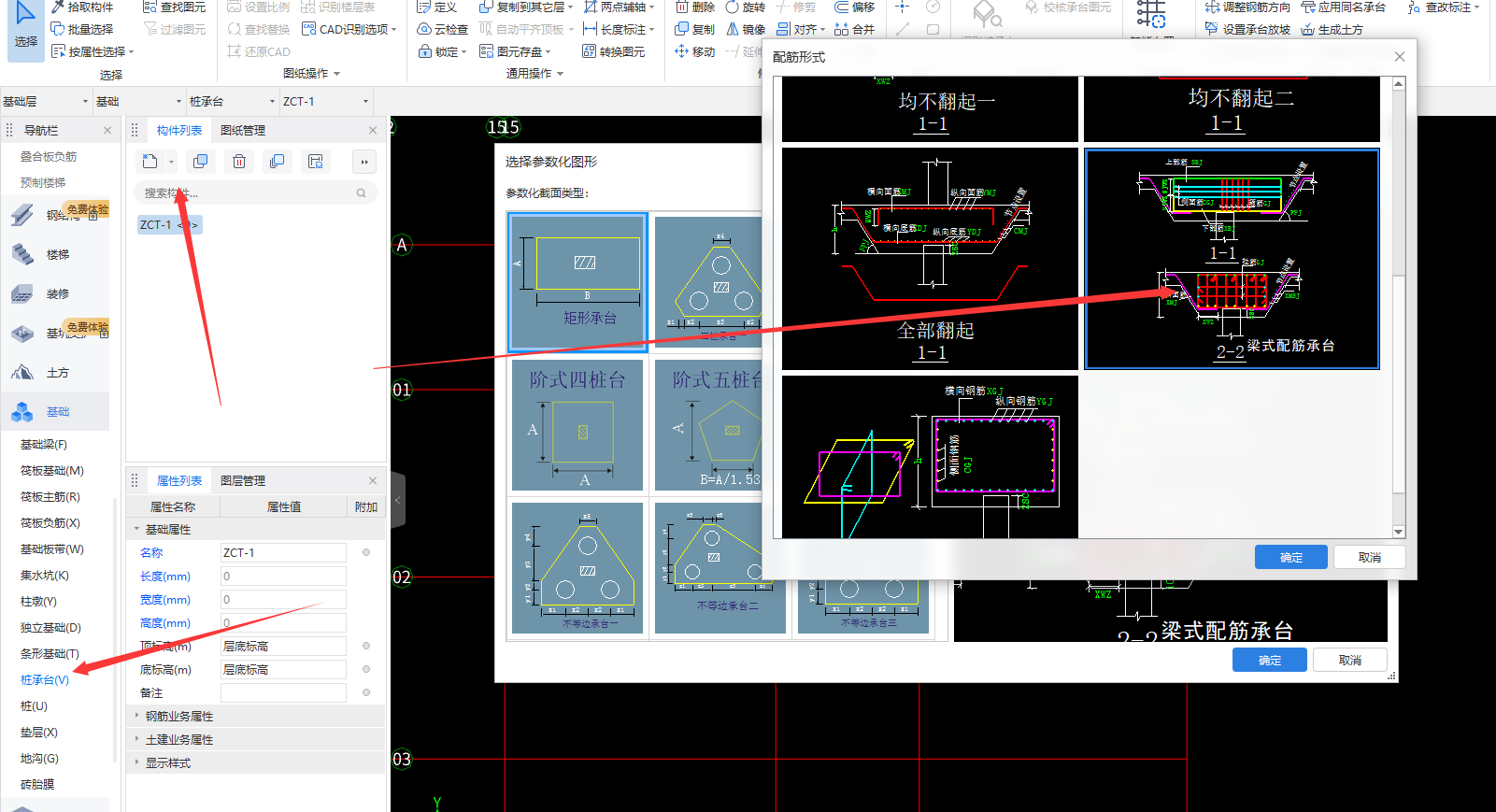Click 云检查 cloud check tool
The width and height of the screenshot is (1496, 812).
[x=443, y=29]
